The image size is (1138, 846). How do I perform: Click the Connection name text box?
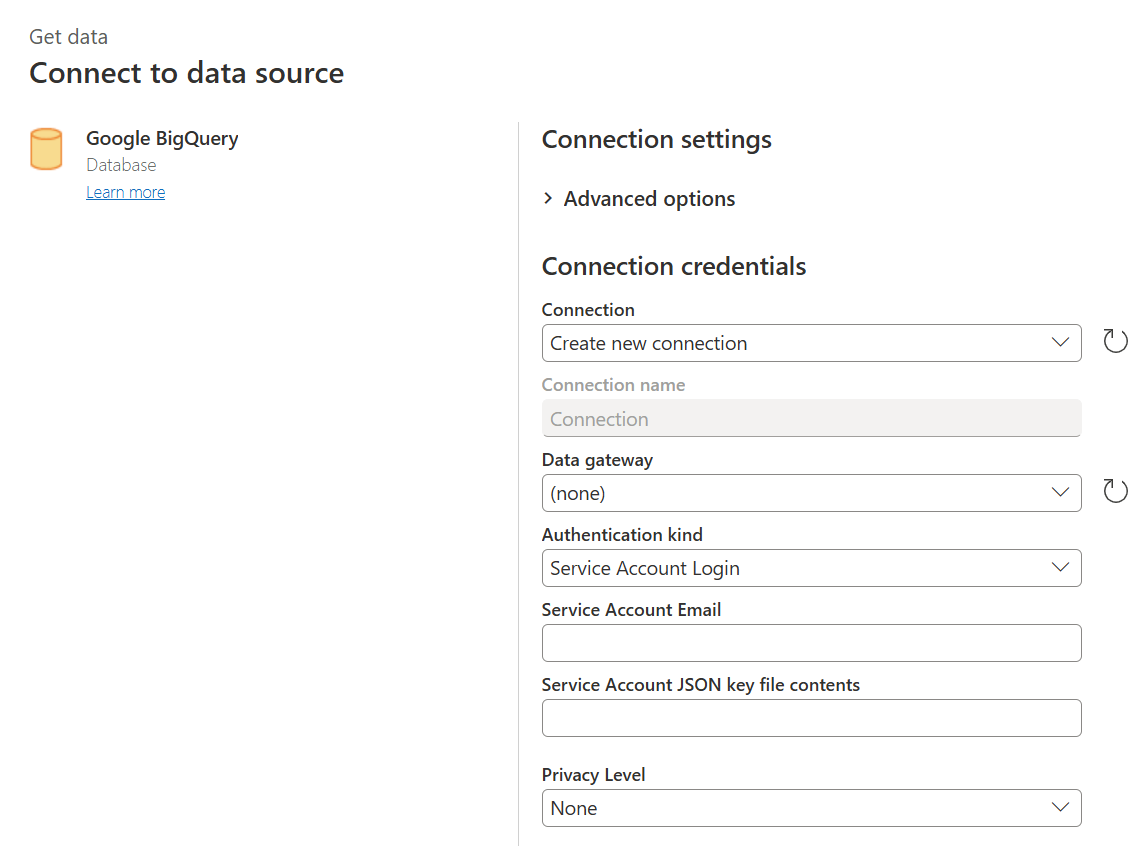coord(811,419)
